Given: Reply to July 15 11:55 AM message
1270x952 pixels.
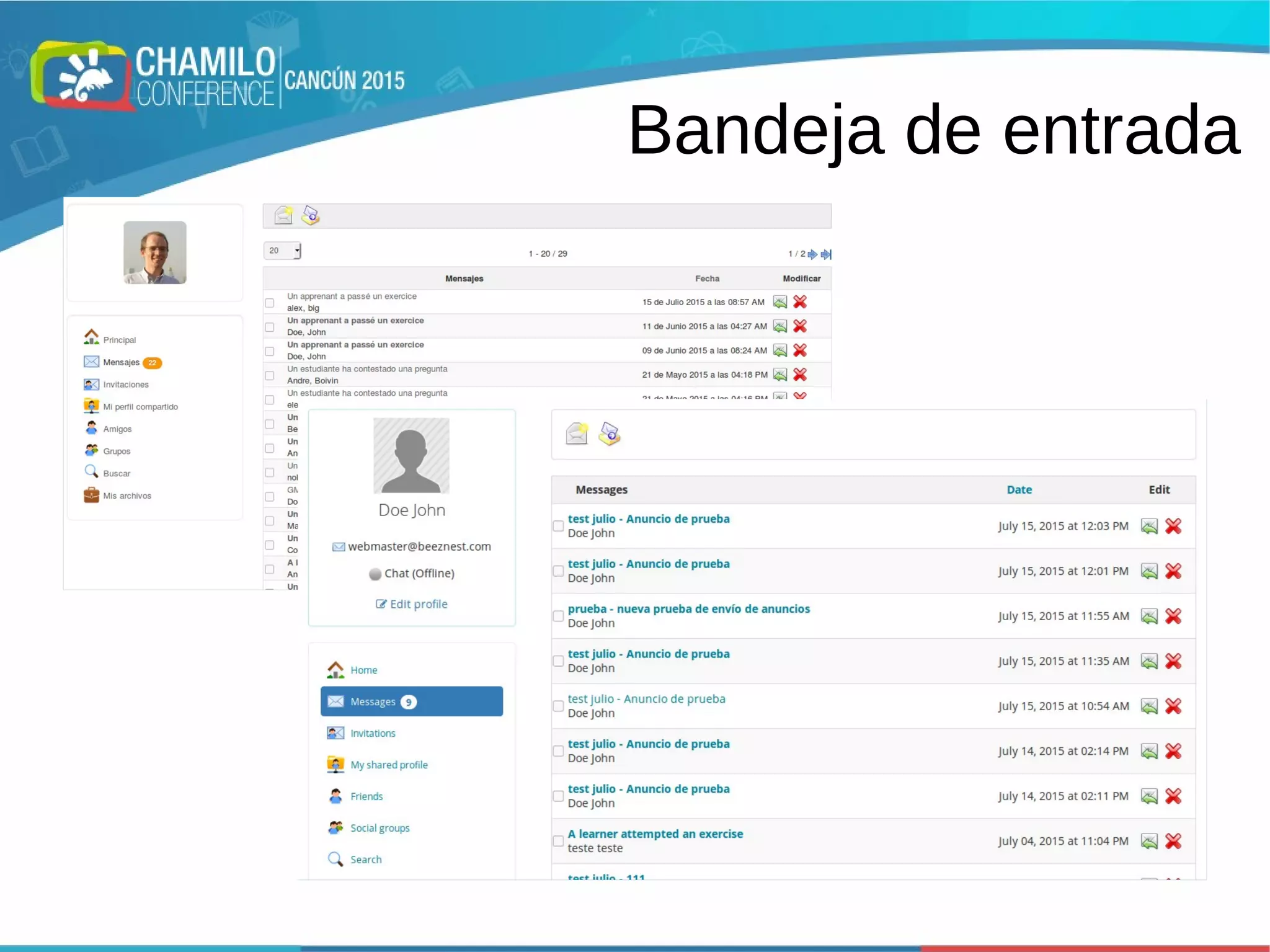Looking at the screenshot, I should click(1149, 616).
